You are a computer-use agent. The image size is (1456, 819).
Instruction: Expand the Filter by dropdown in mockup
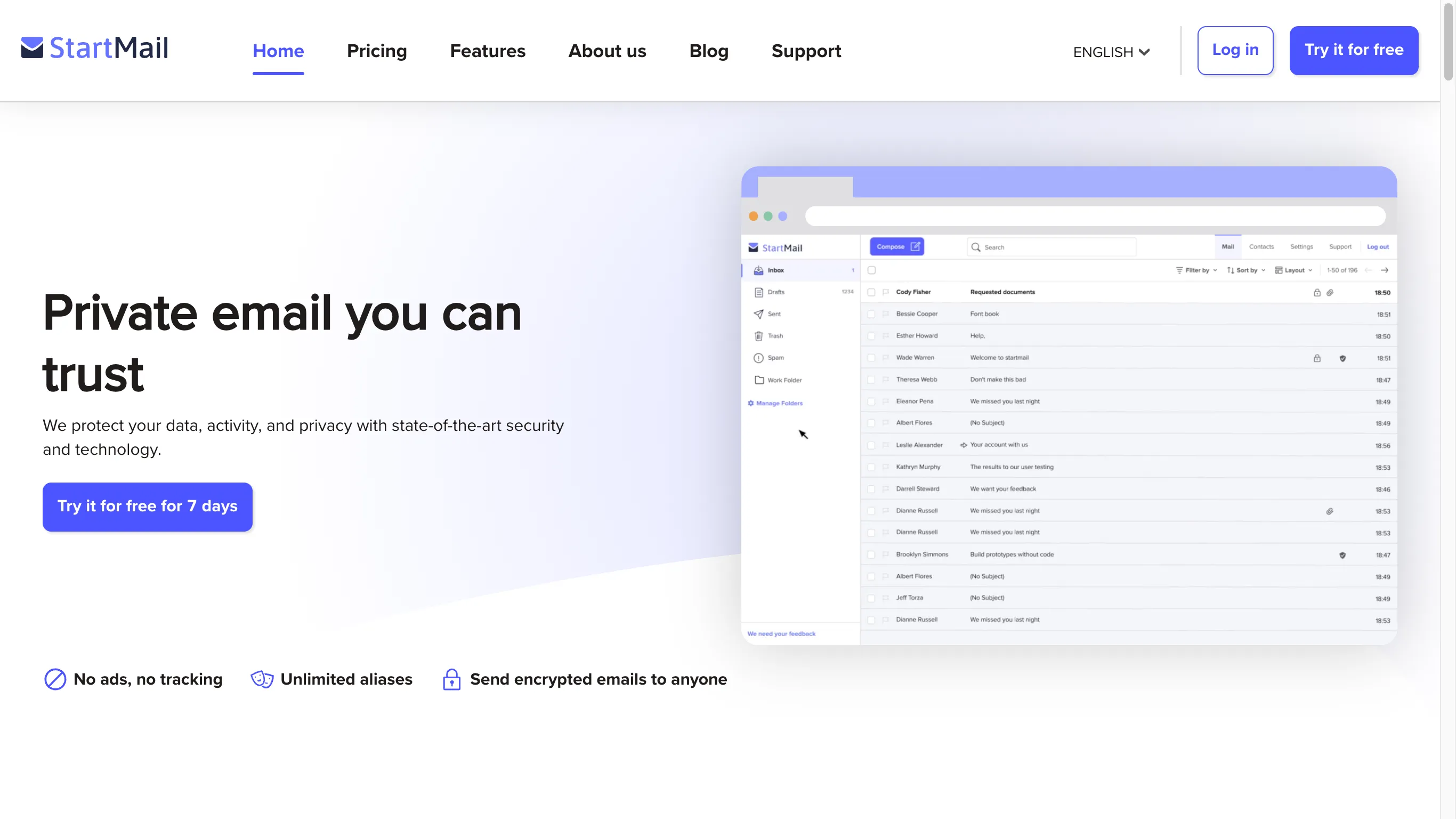coord(1196,270)
